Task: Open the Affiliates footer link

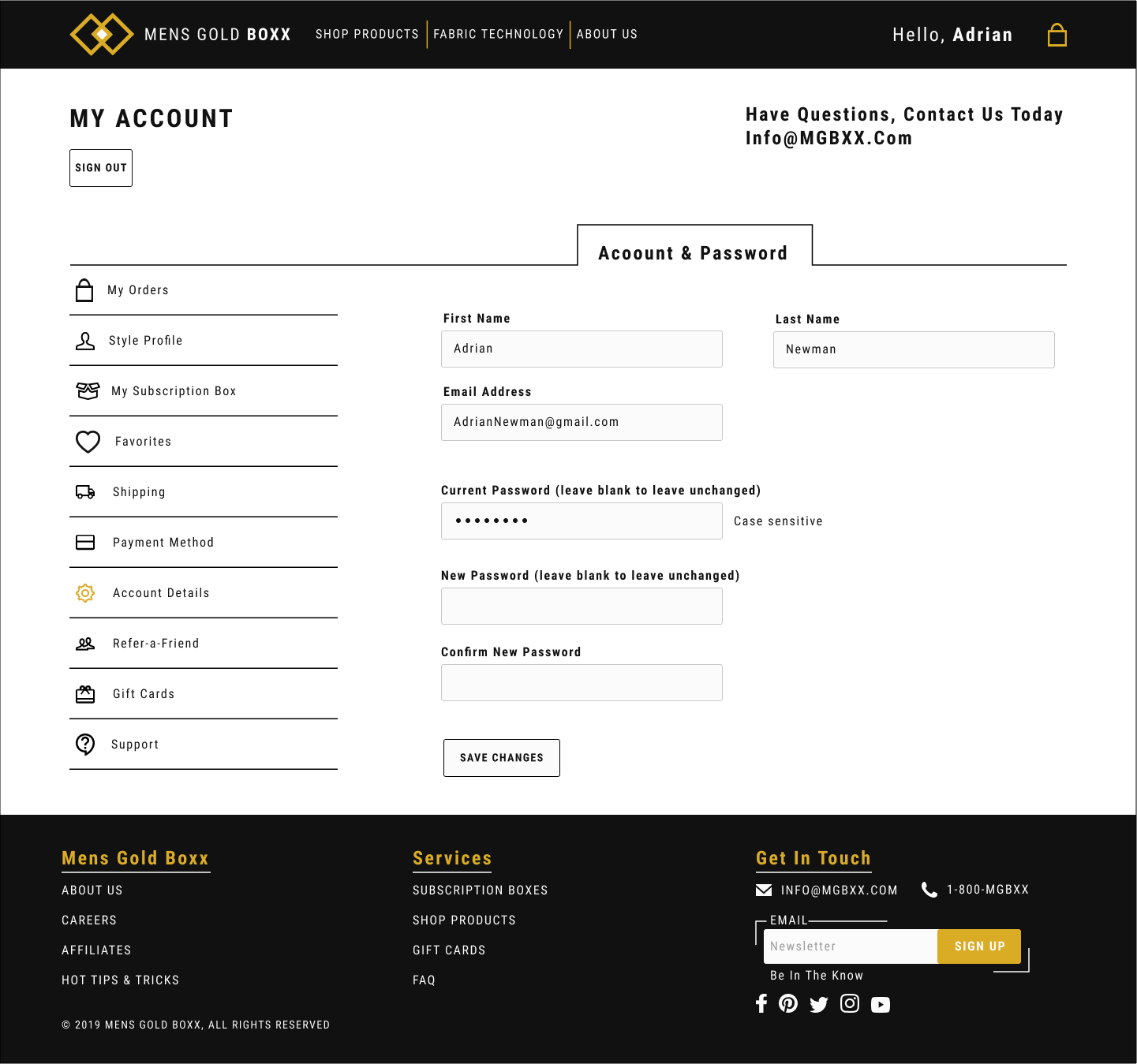Action: tap(96, 950)
